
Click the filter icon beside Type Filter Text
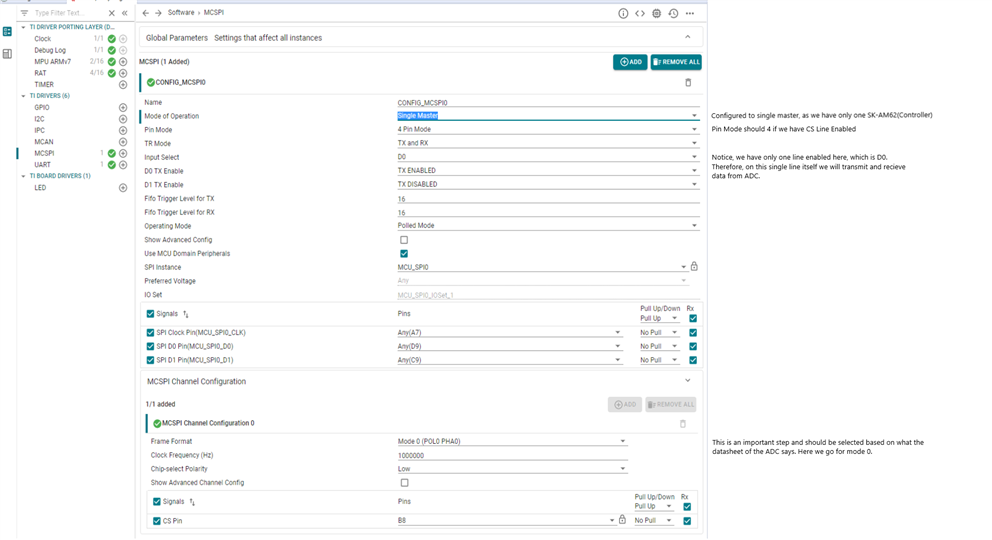(x=24, y=13)
